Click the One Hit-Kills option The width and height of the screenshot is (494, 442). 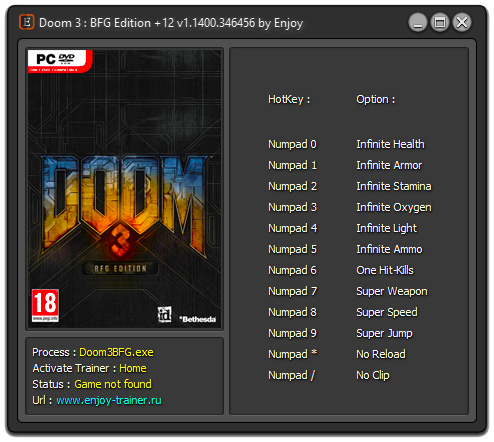point(385,270)
